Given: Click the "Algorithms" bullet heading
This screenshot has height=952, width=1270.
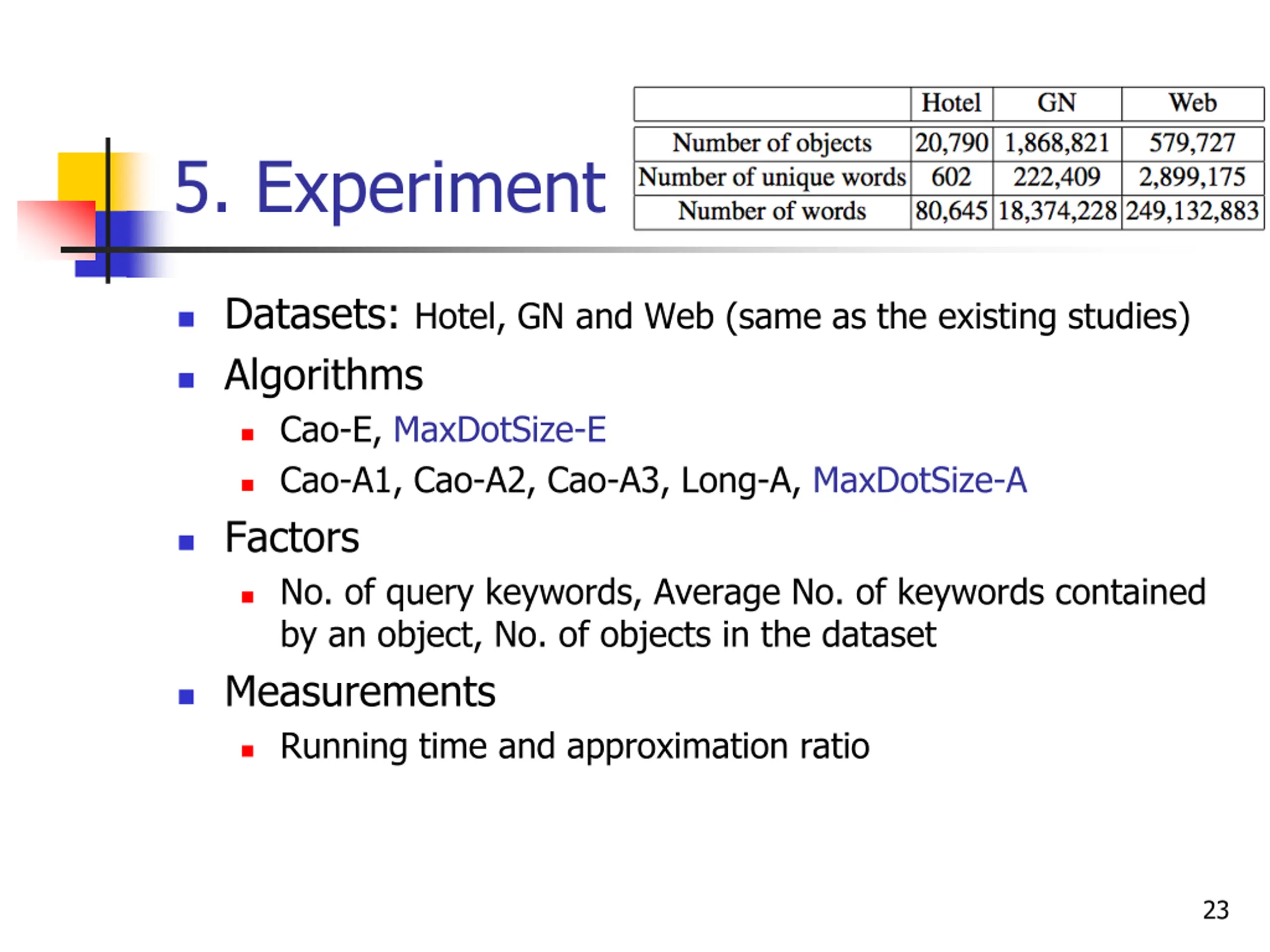Looking at the screenshot, I should click(x=323, y=376).
